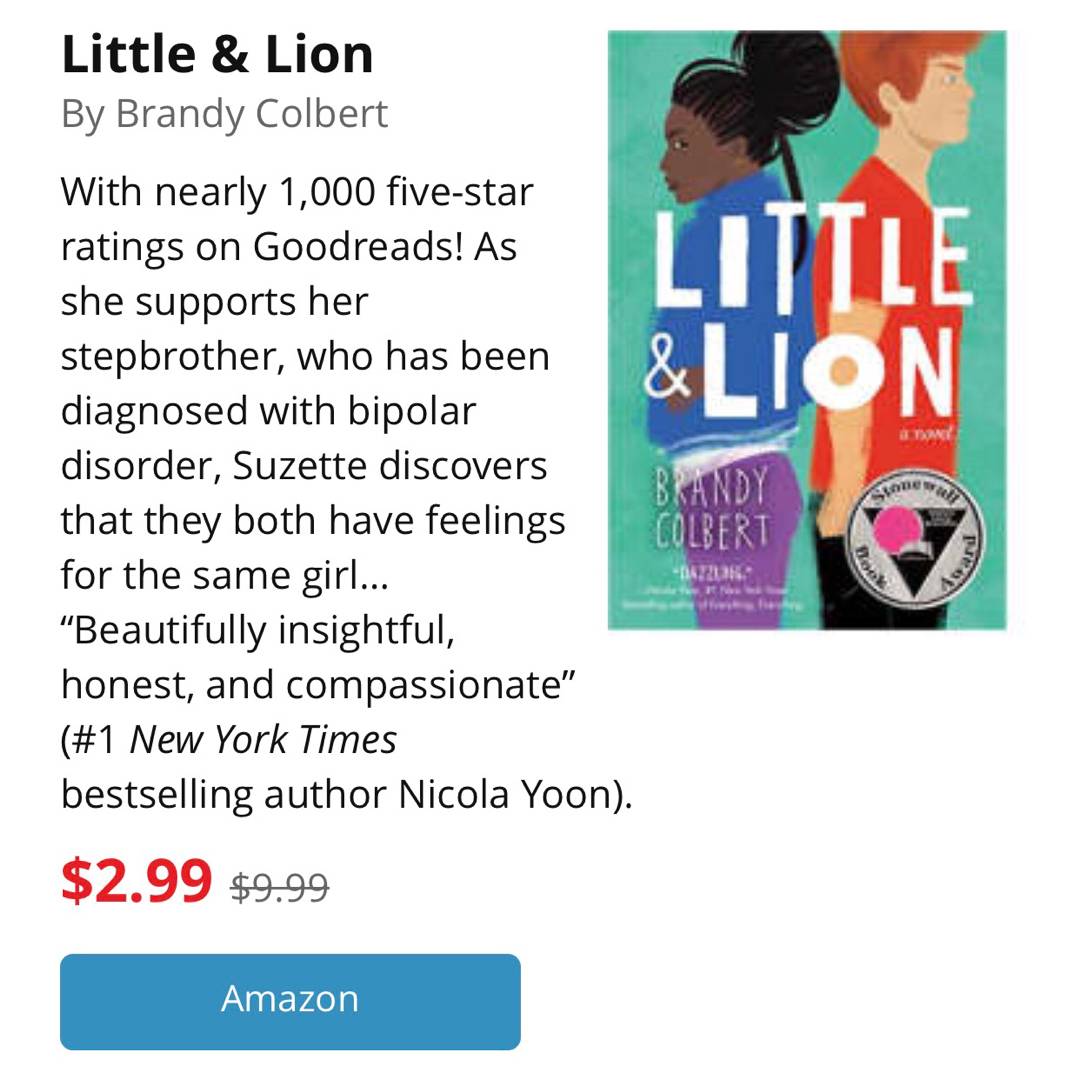Click the red $2.99 sale price
The height and width of the screenshot is (1080, 1080).
(136, 880)
